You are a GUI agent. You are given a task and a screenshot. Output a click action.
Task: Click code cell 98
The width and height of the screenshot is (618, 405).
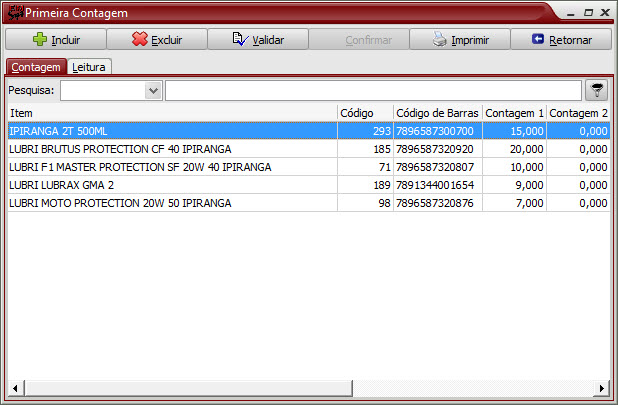click(x=365, y=203)
